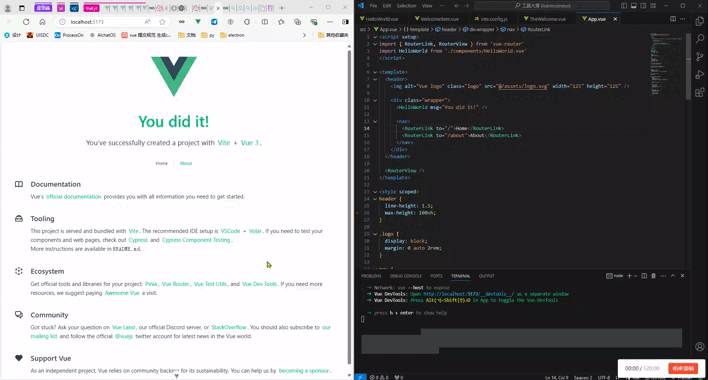
Task: Open the new terminal launch profile dropdown
Action: click(636, 276)
